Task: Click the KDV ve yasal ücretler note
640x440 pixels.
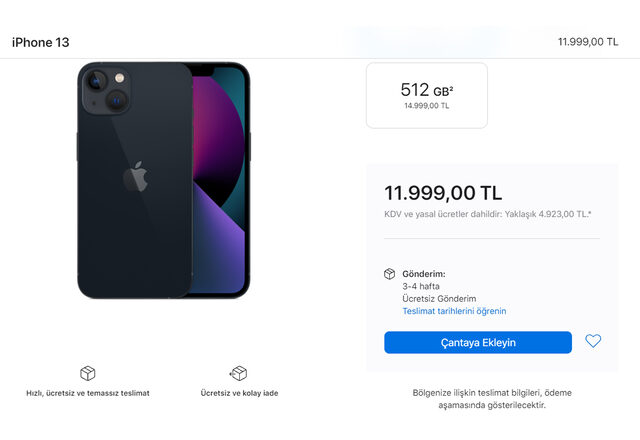Action: click(487, 214)
